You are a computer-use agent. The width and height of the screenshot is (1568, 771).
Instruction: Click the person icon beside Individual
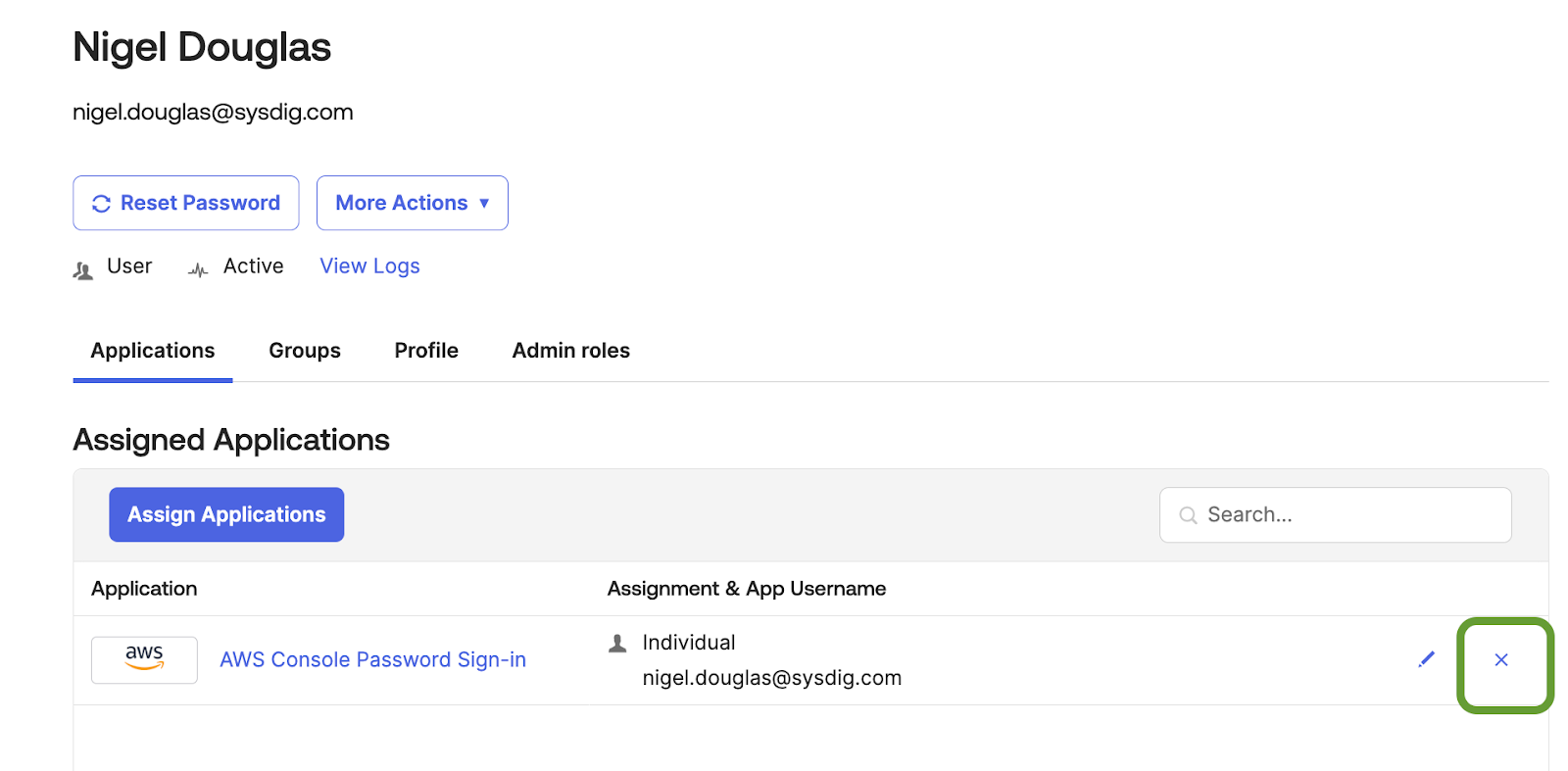[x=617, y=644]
